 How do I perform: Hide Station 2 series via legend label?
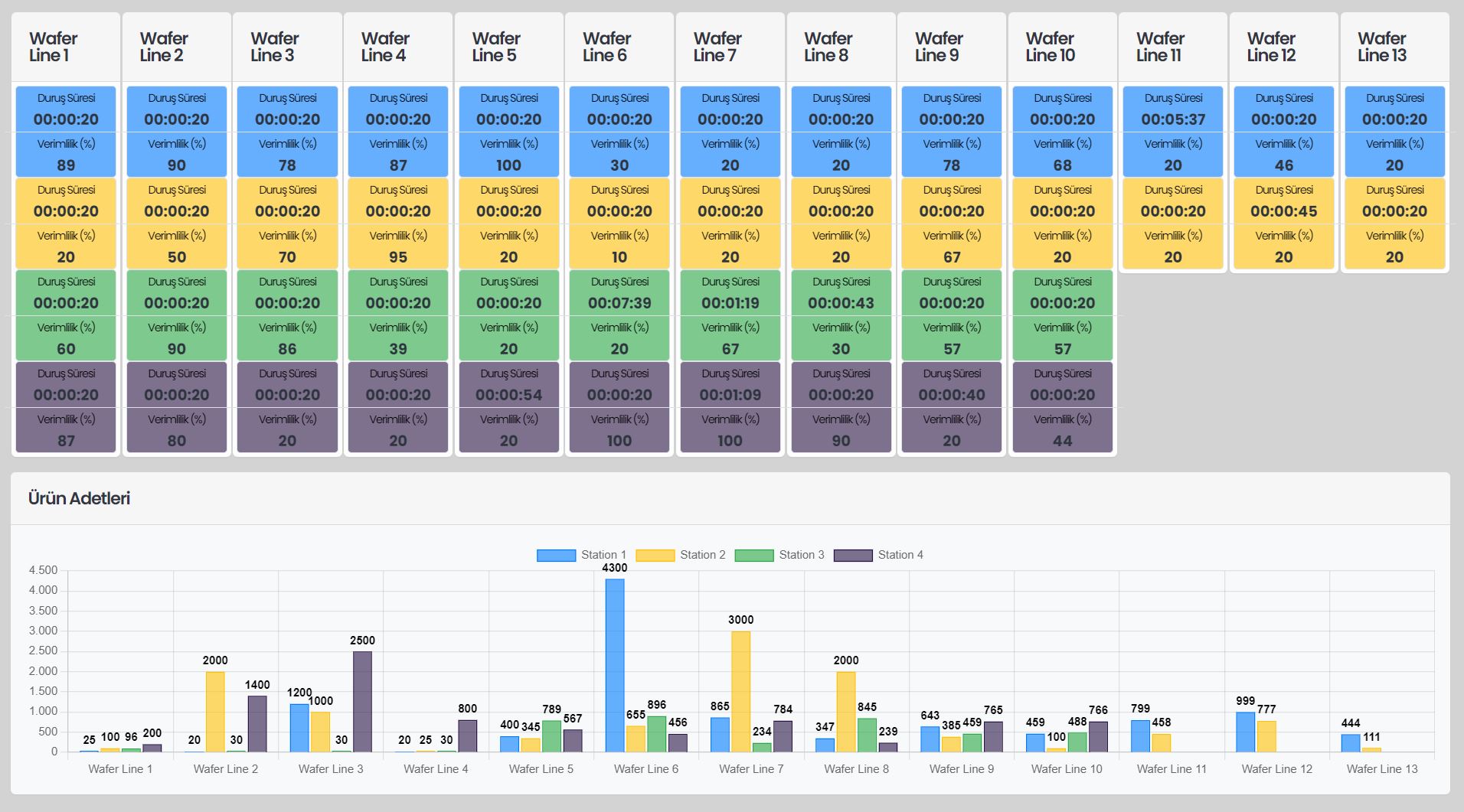click(x=702, y=555)
